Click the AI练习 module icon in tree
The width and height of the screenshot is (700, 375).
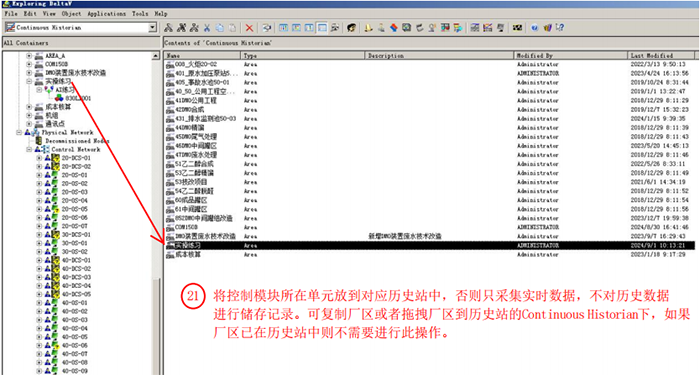49,90
